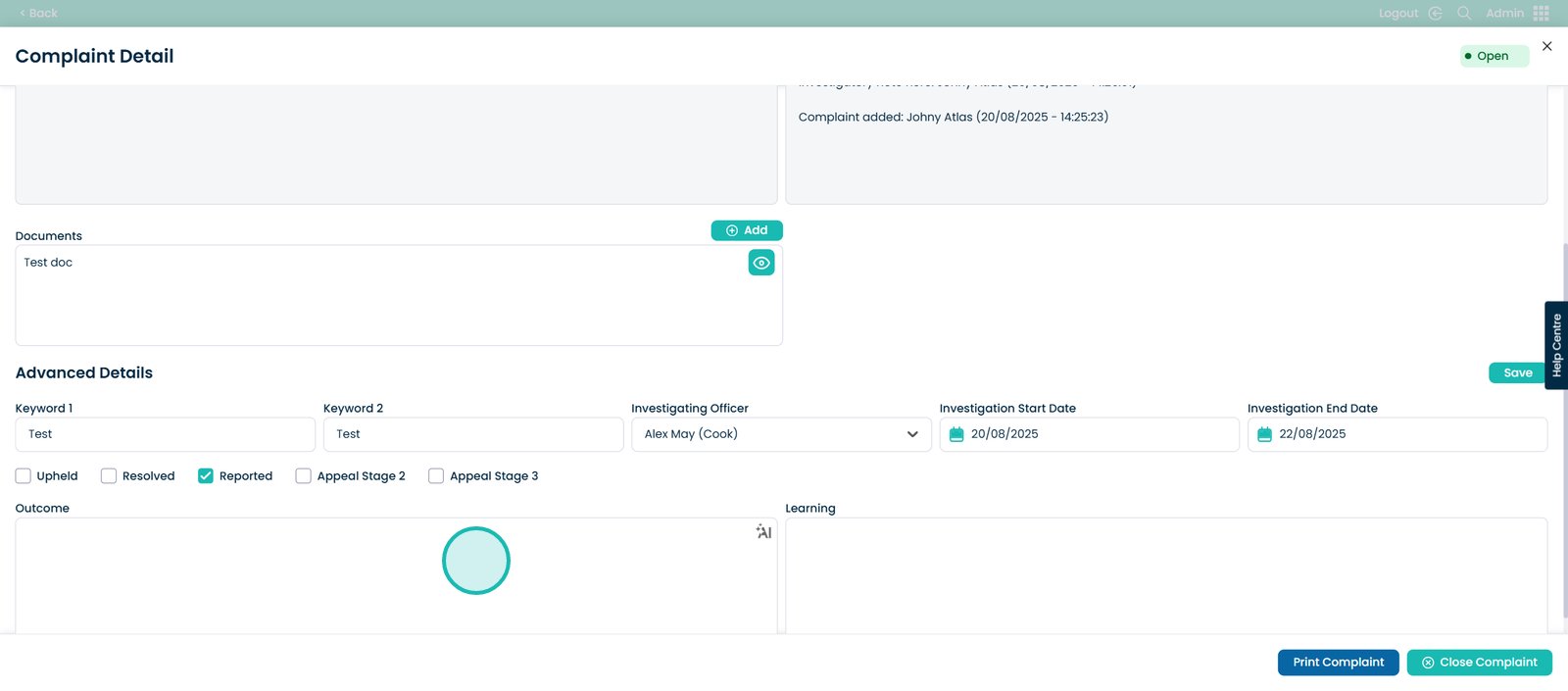Image resolution: width=1568 pixels, height=691 pixels.
Task: Go Back using the top-left link
Action: click(x=39, y=13)
